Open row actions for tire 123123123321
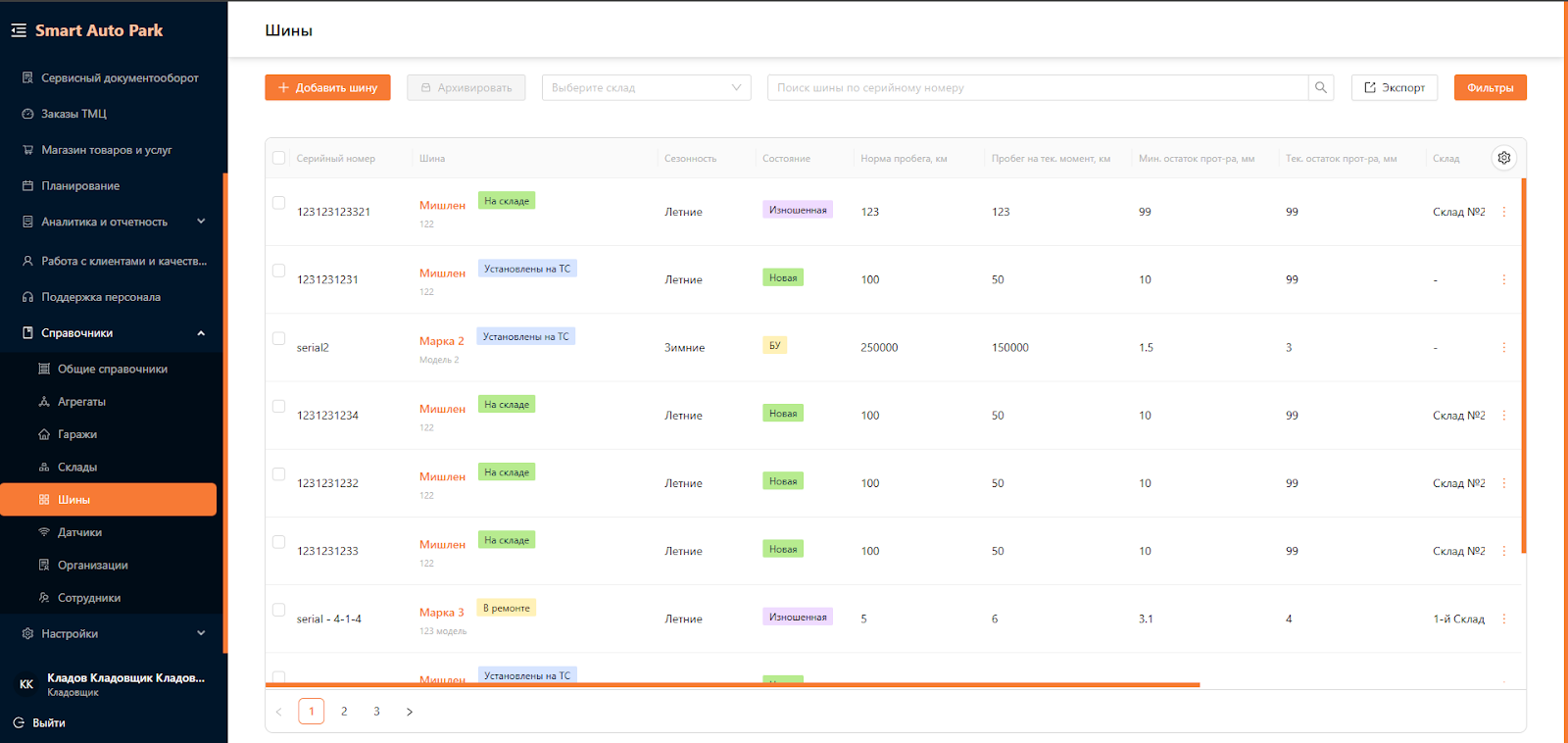Screen dimensions: 1568x743 (1503, 212)
